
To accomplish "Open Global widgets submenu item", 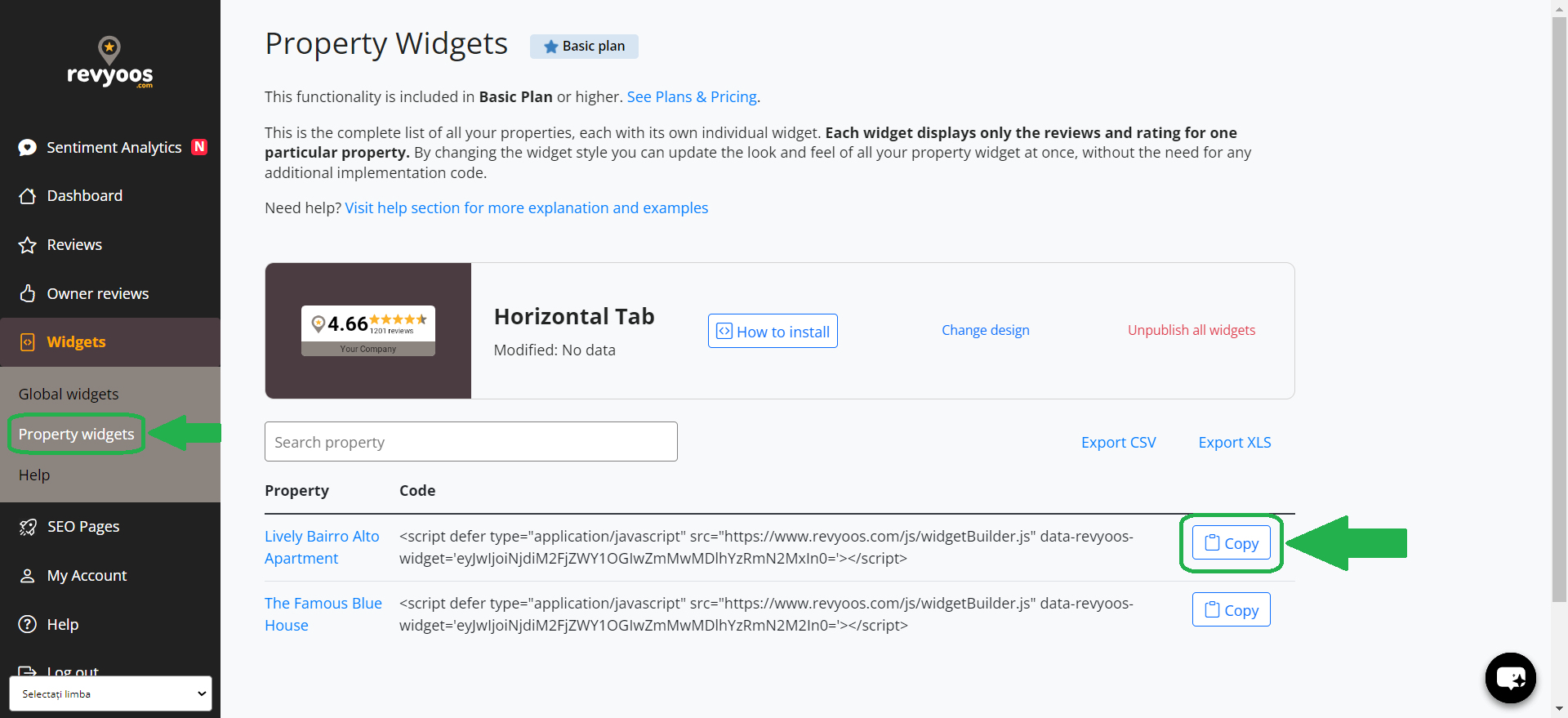I will pos(69,394).
